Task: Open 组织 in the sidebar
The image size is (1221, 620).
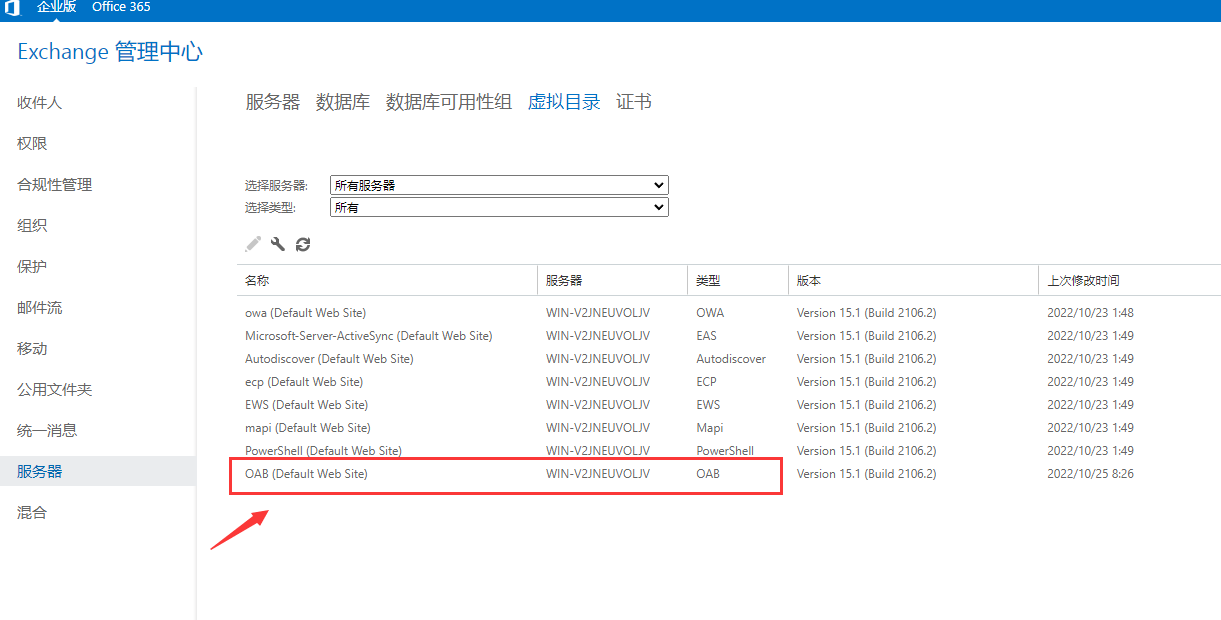Action: coord(32,226)
